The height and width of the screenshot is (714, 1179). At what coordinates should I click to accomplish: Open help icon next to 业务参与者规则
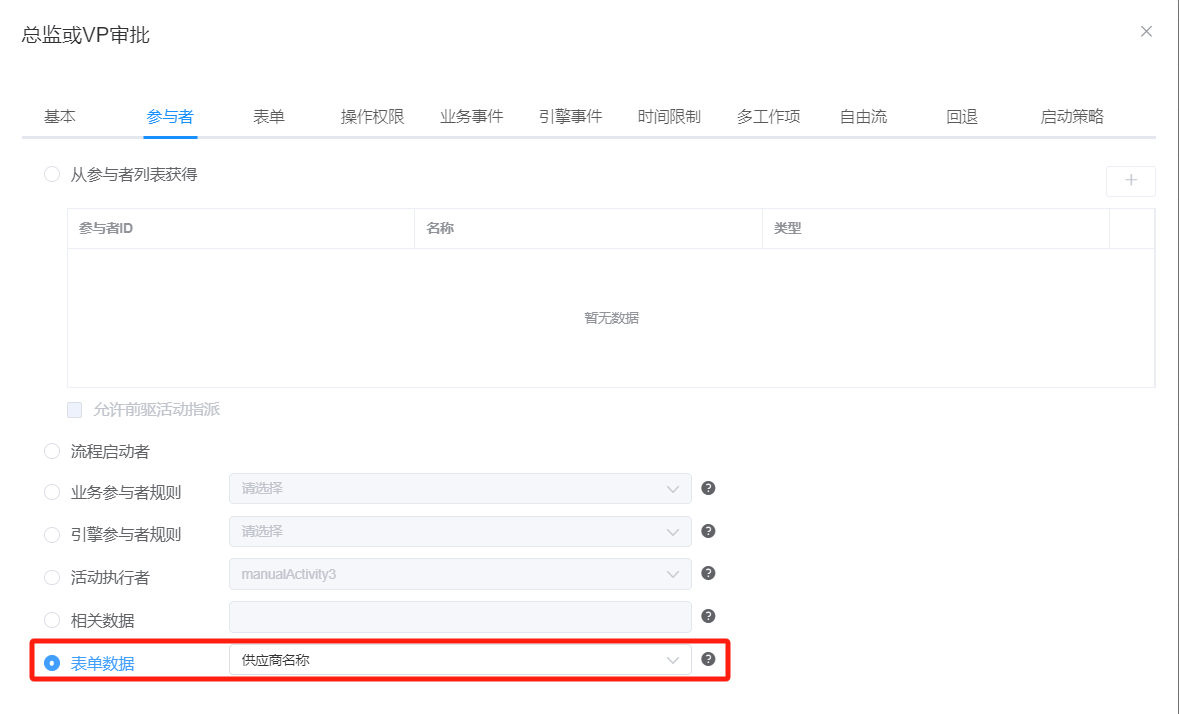[709, 489]
